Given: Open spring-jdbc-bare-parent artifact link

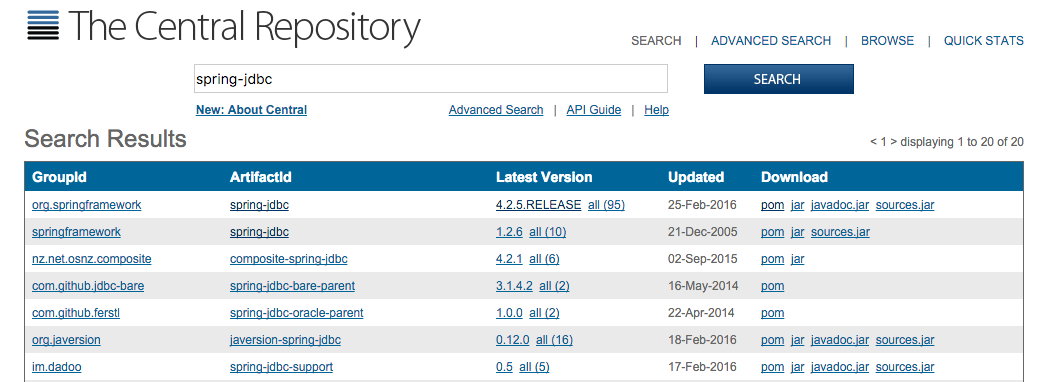Looking at the screenshot, I should [x=292, y=286].
